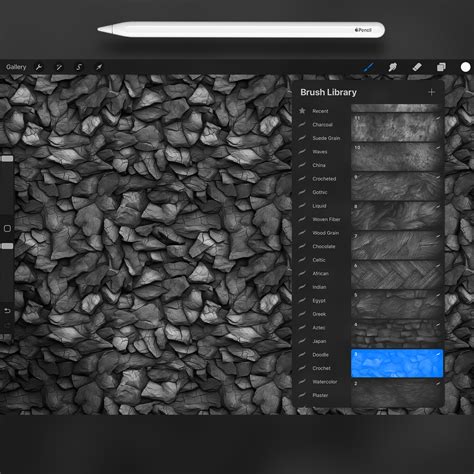
Task: Open the China brush set
Action: point(319,165)
